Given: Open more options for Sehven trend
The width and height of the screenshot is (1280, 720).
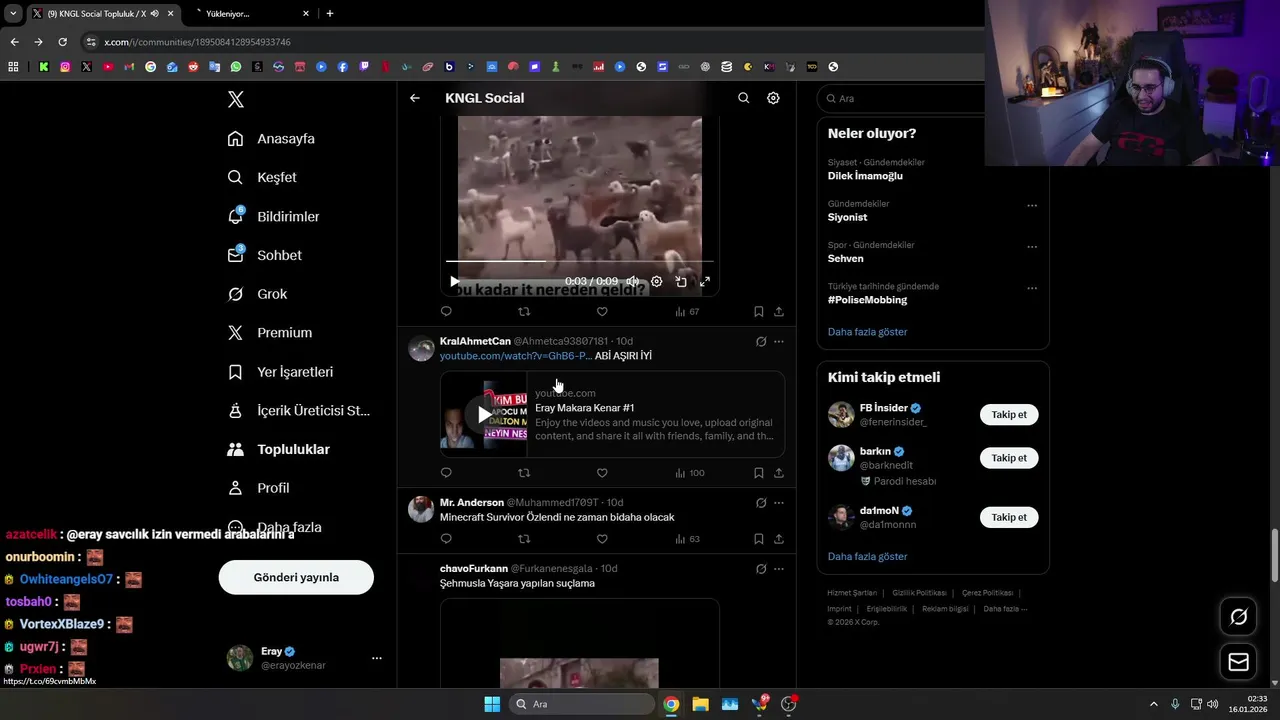Looking at the screenshot, I should (1032, 247).
